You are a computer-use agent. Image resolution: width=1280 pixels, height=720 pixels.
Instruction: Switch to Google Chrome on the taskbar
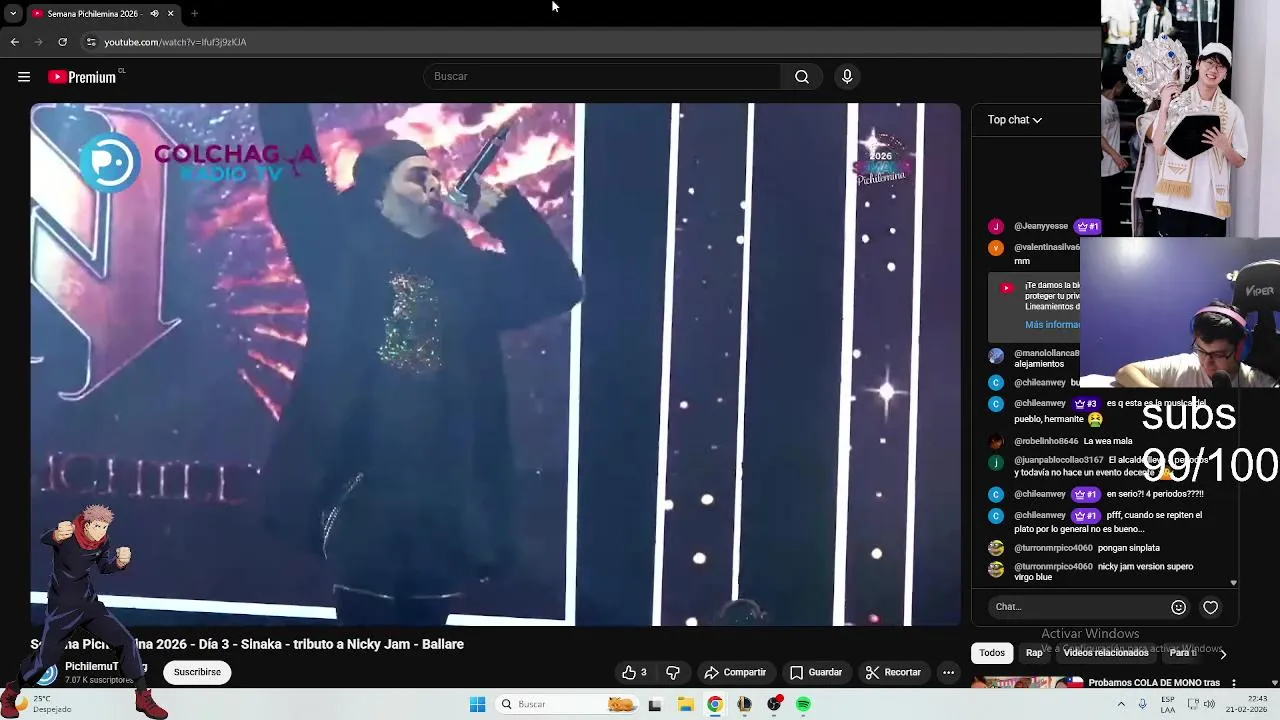tap(715, 705)
